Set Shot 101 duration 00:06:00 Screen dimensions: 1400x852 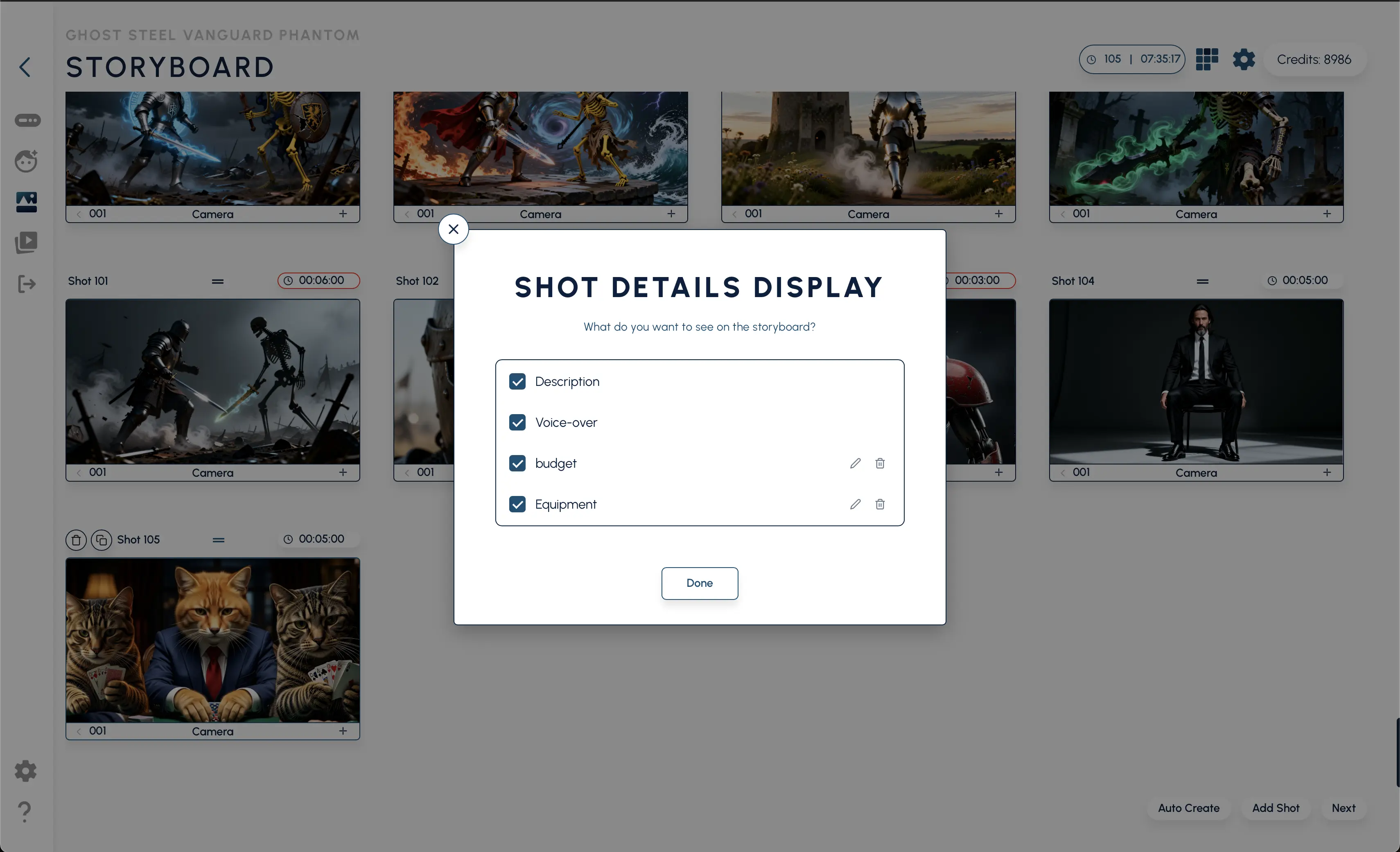coord(319,281)
